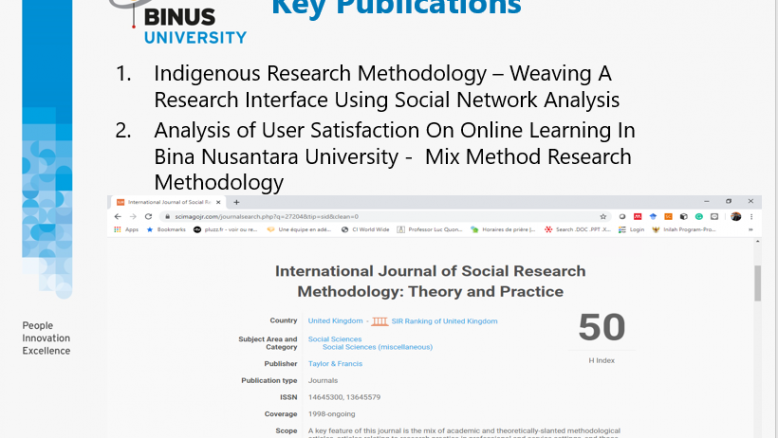Click the browser forward arrow
Image resolution: width=778 pixels, height=438 pixels.
133,216
